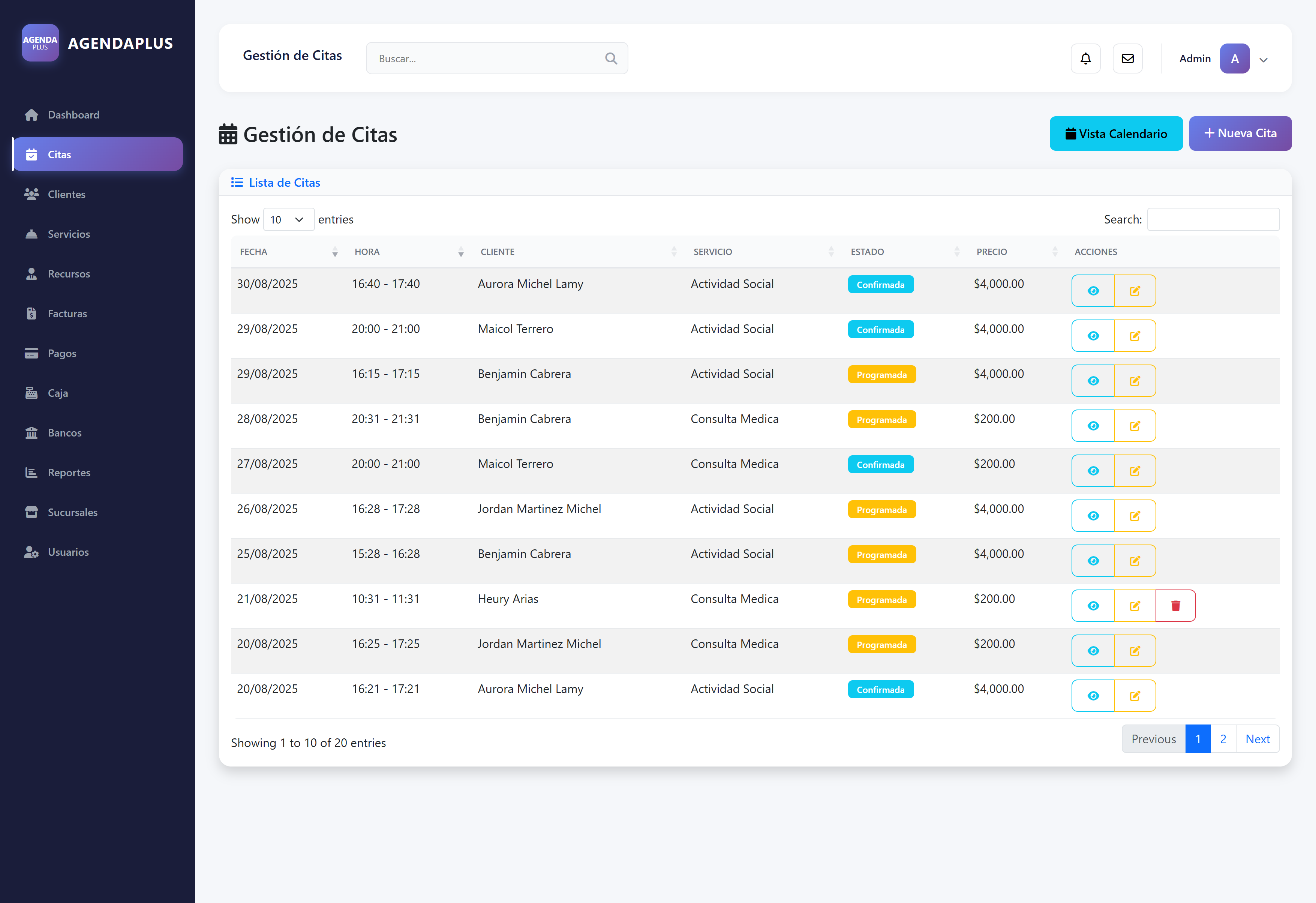Open Clientes in the sidebar
This screenshot has width=1316, height=903.
click(x=66, y=194)
